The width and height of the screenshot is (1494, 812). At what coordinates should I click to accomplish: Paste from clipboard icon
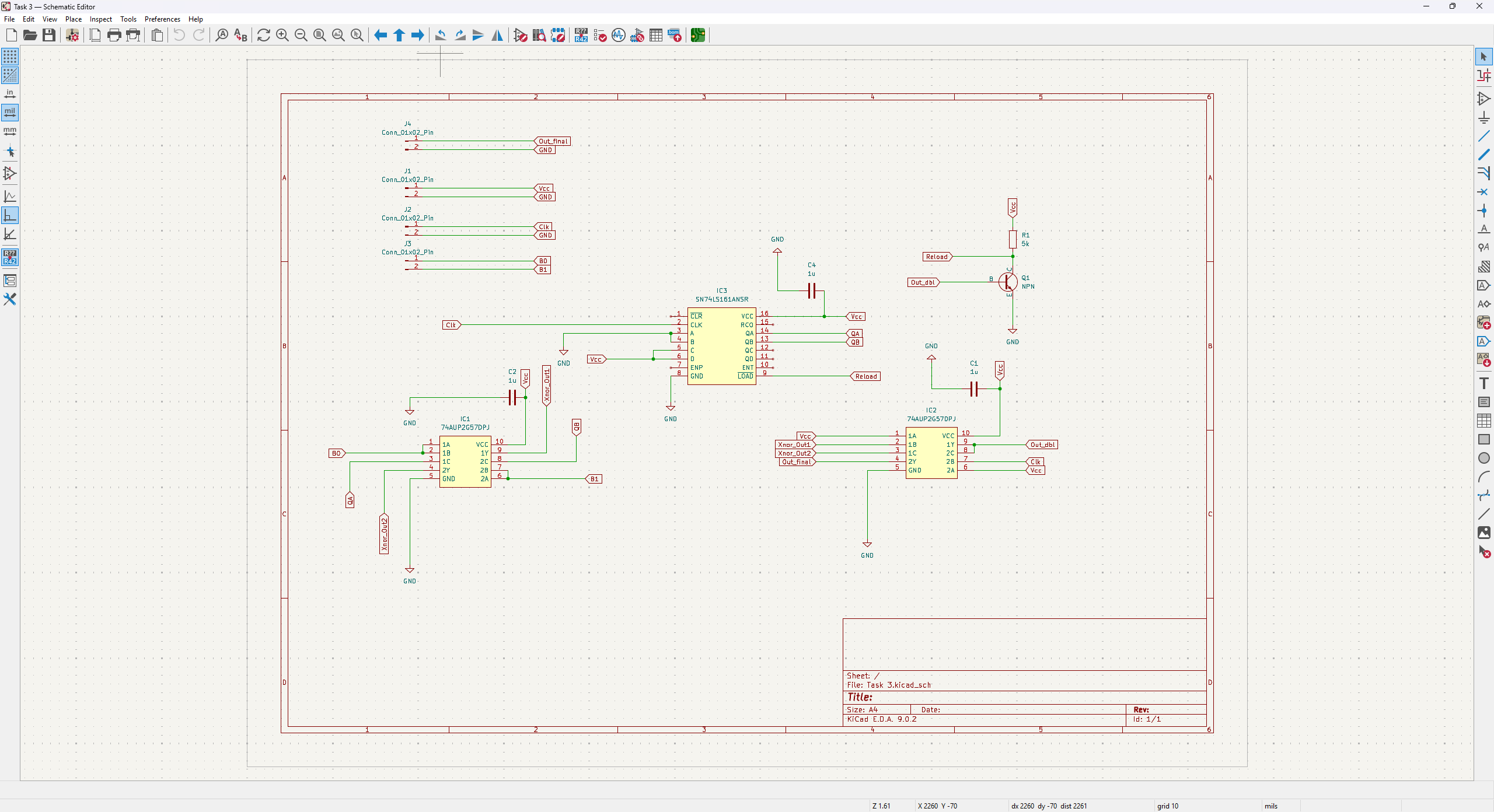point(157,36)
